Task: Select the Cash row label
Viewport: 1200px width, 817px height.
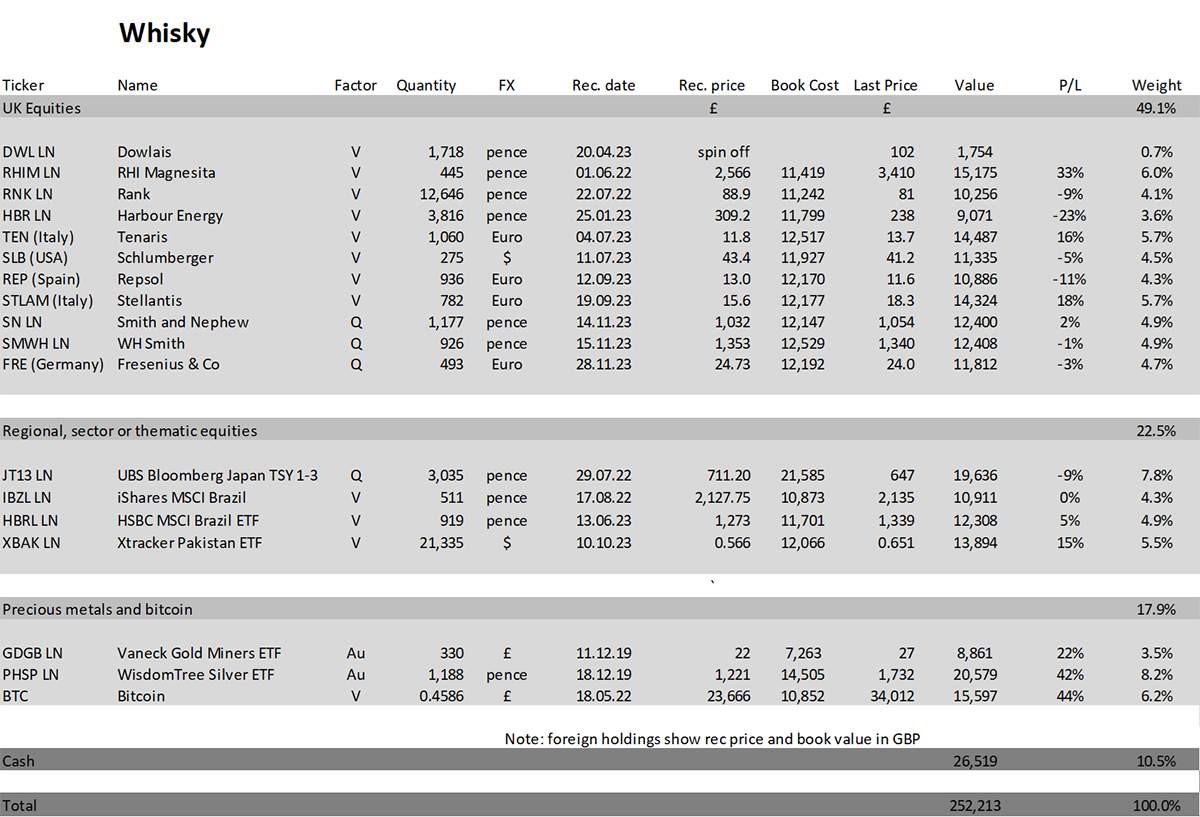Action: [19, 761]
